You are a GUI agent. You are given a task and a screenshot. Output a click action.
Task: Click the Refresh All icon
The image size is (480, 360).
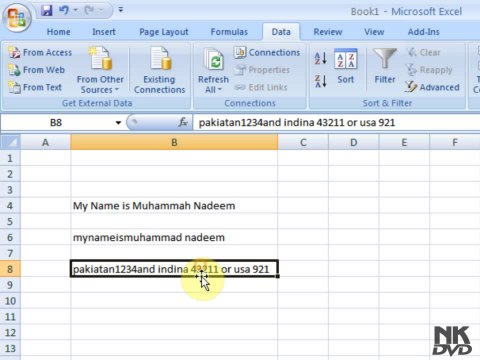[214, 59]
